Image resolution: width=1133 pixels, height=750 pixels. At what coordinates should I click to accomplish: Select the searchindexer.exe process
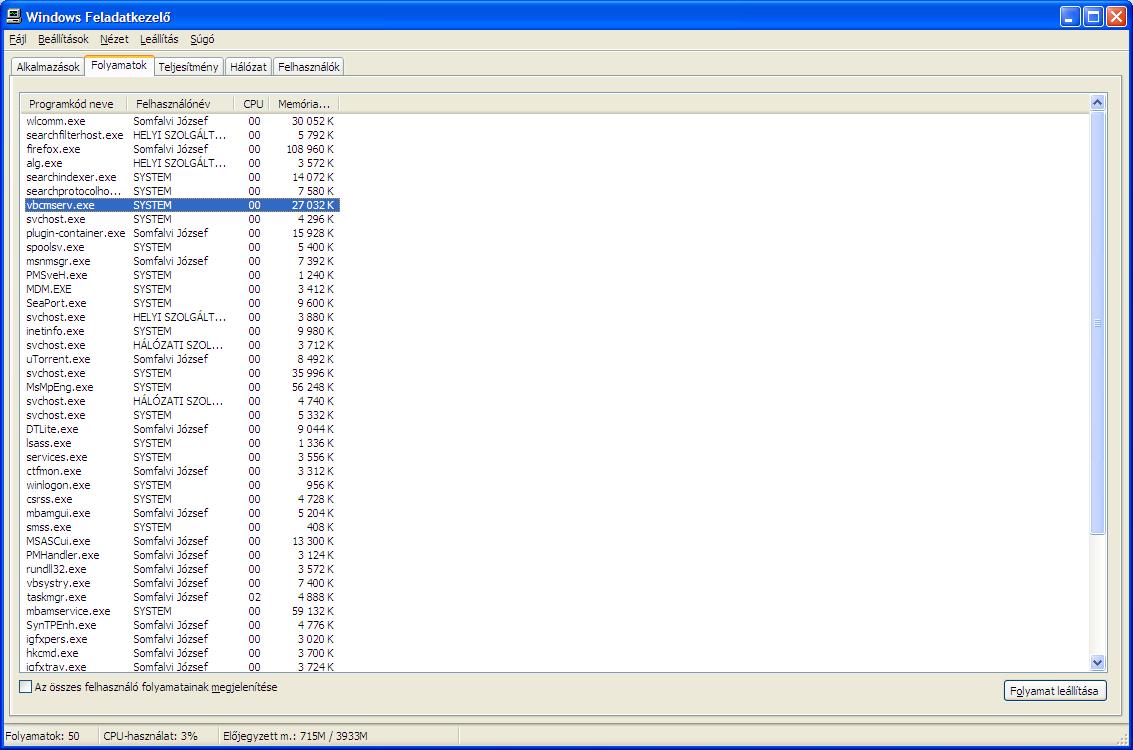(x=181, y=177)
